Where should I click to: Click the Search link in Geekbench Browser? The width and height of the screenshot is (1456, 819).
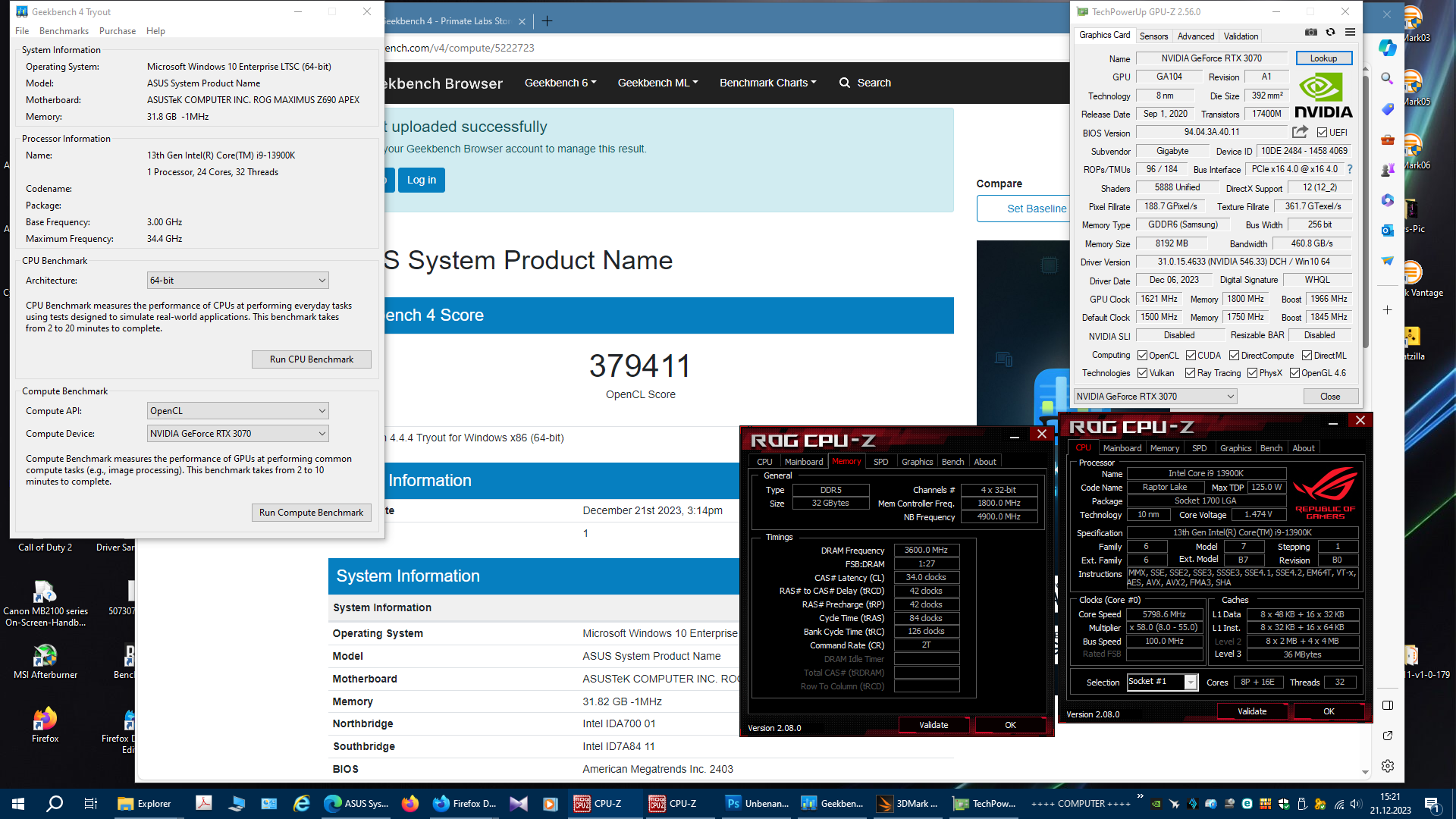pyautogui.click(x=865, y=83)
